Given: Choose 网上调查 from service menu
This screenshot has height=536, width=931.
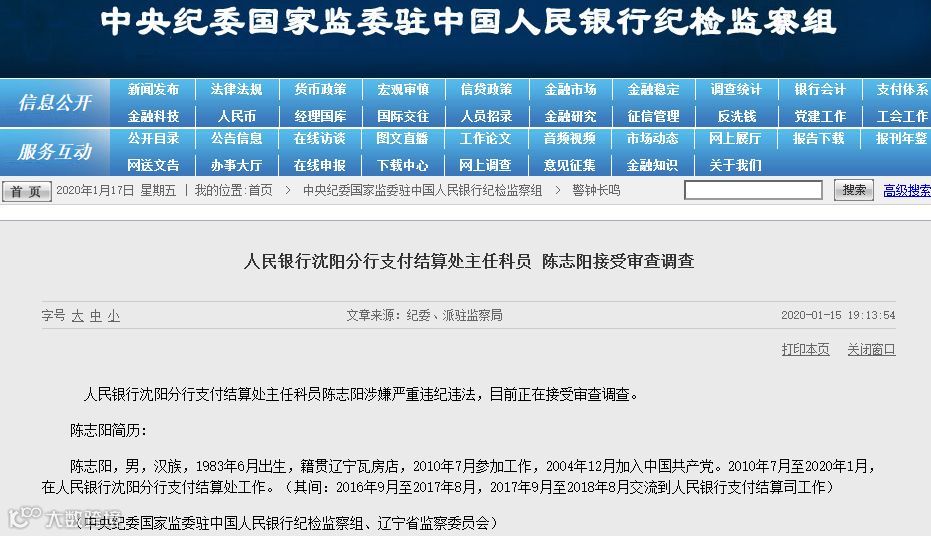Looking at the screenshot, I should tap(485, 165).
